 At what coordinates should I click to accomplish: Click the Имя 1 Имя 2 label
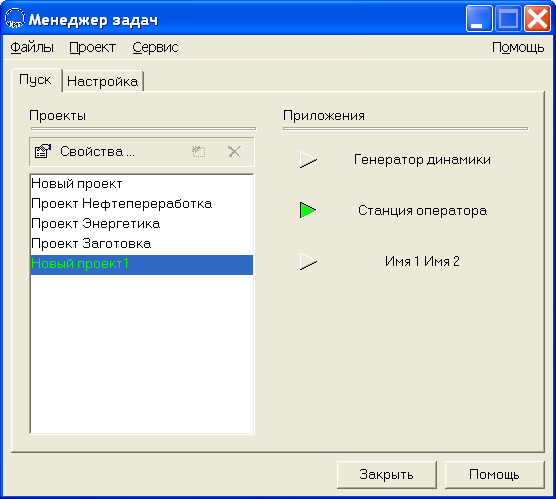click(422, 261)
